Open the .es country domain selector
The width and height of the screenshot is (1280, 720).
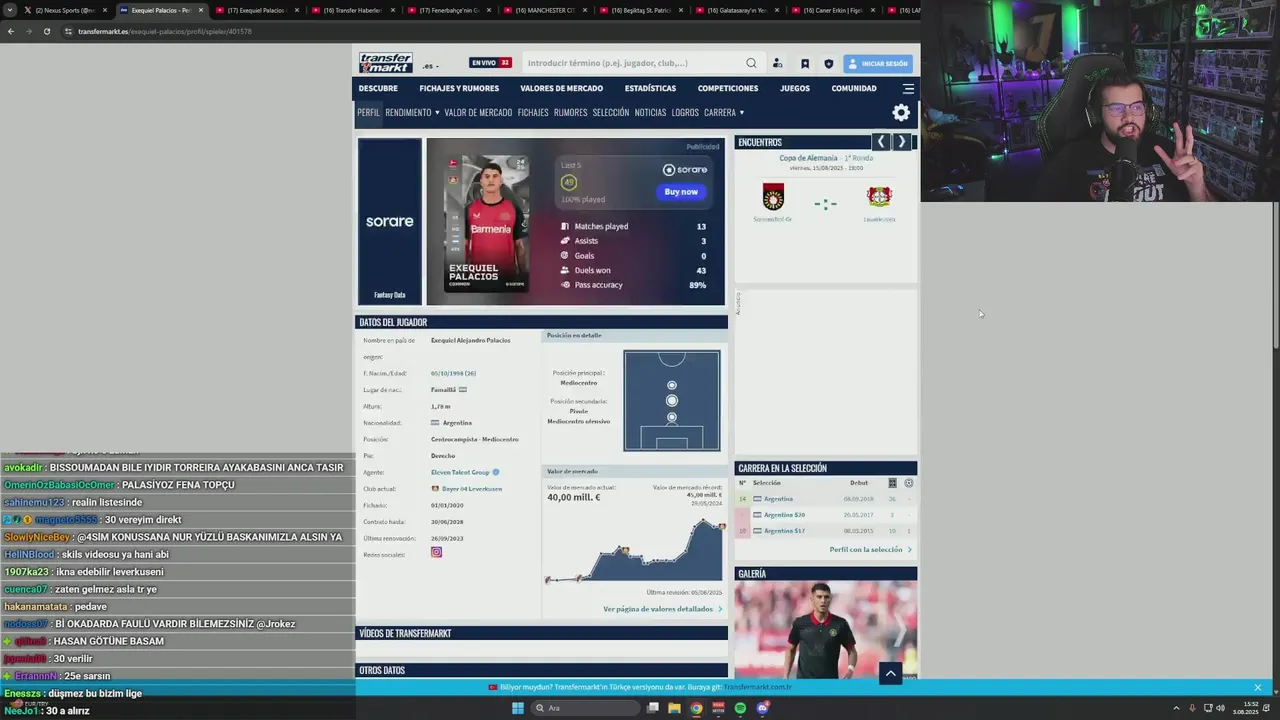431,66
